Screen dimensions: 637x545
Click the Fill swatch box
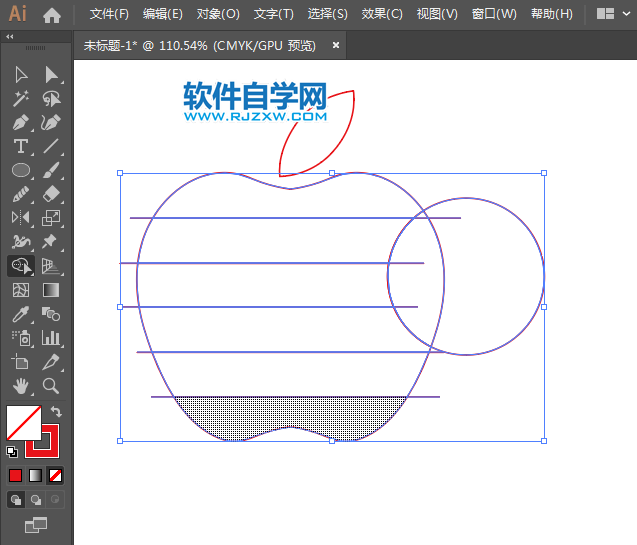click(x=24, y=423)
